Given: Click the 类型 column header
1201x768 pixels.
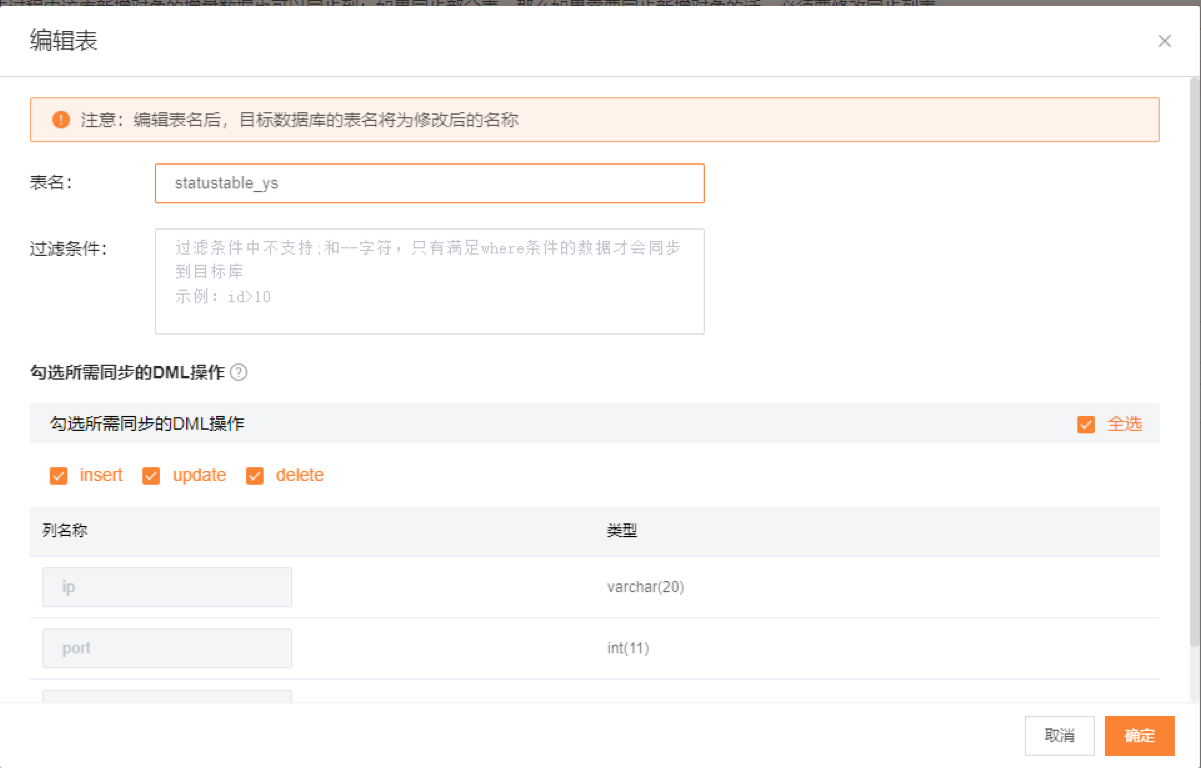Looking at the screenshot, I should click(621, 531).
